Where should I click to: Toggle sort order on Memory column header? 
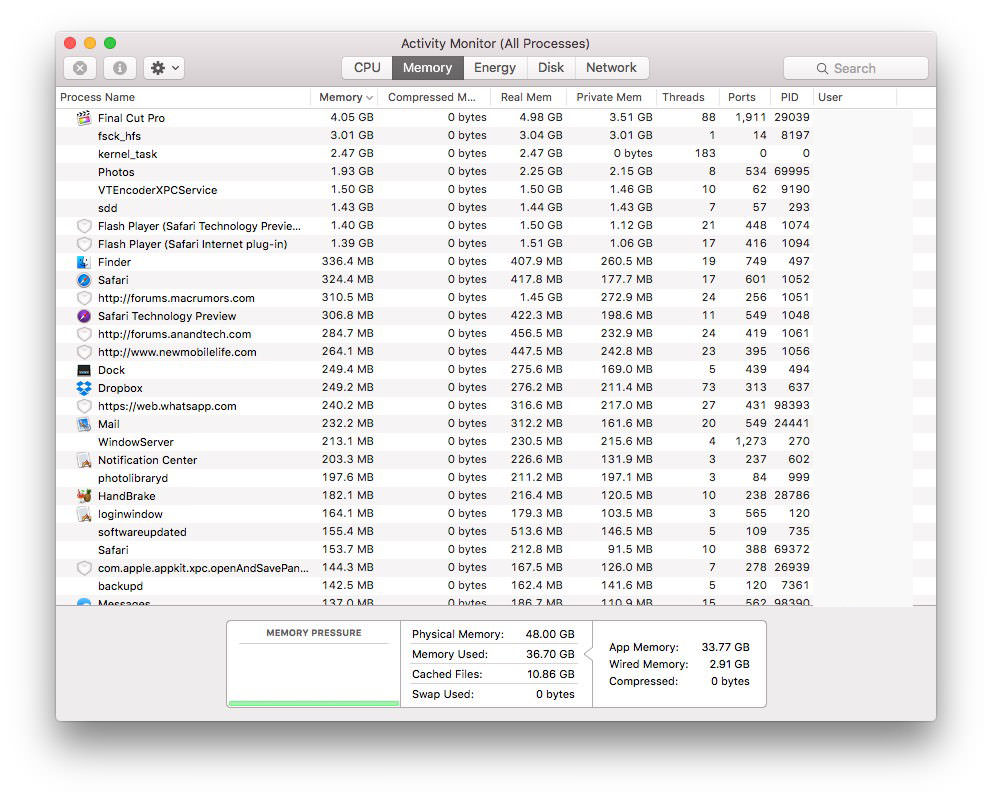pyautogui.click(x=345, y=97)
